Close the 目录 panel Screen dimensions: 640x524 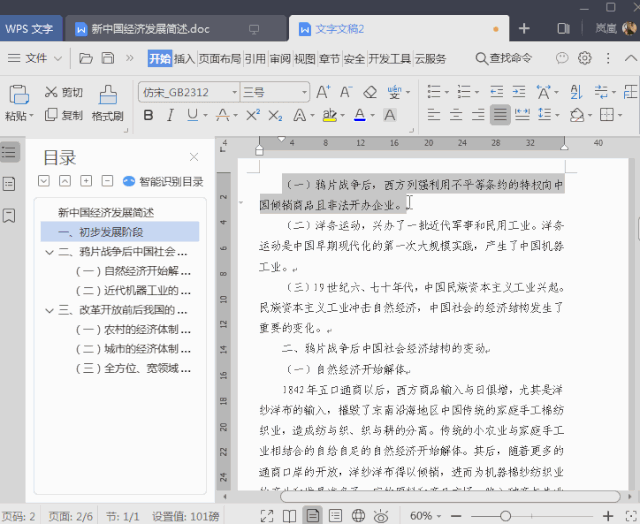pos(194,157)
